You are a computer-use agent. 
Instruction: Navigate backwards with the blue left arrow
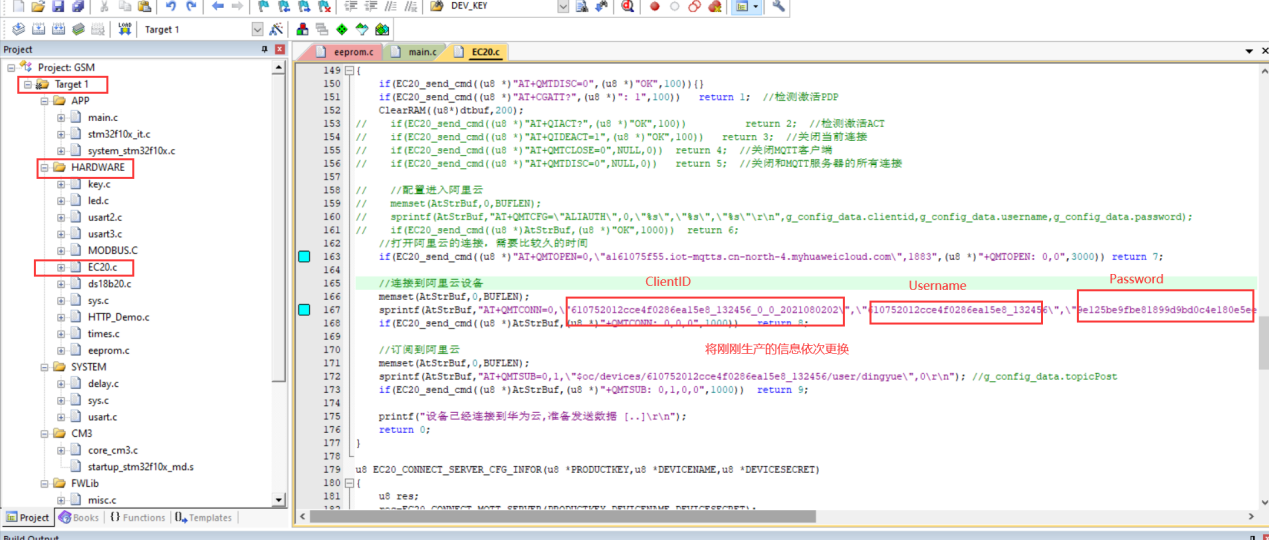tap(218, 6)
